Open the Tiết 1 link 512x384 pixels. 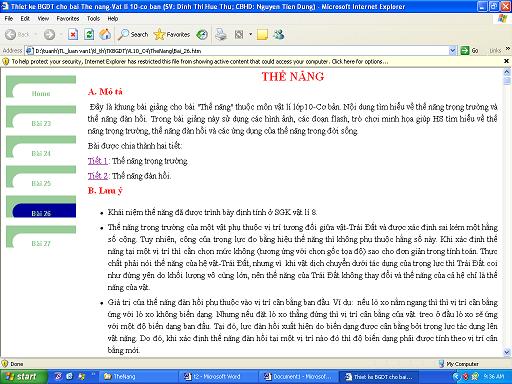(x=98, y=161)
